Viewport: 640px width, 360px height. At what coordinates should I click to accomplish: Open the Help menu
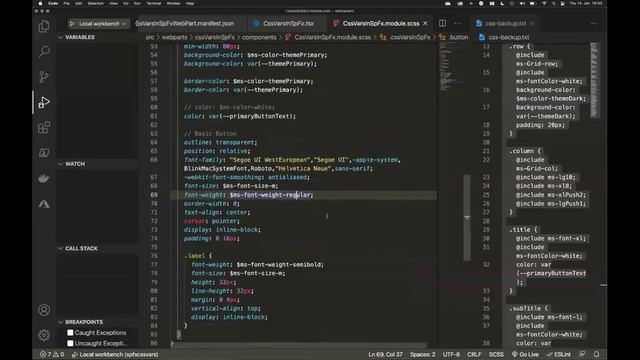pyautogui.click(x=190, y=3)
